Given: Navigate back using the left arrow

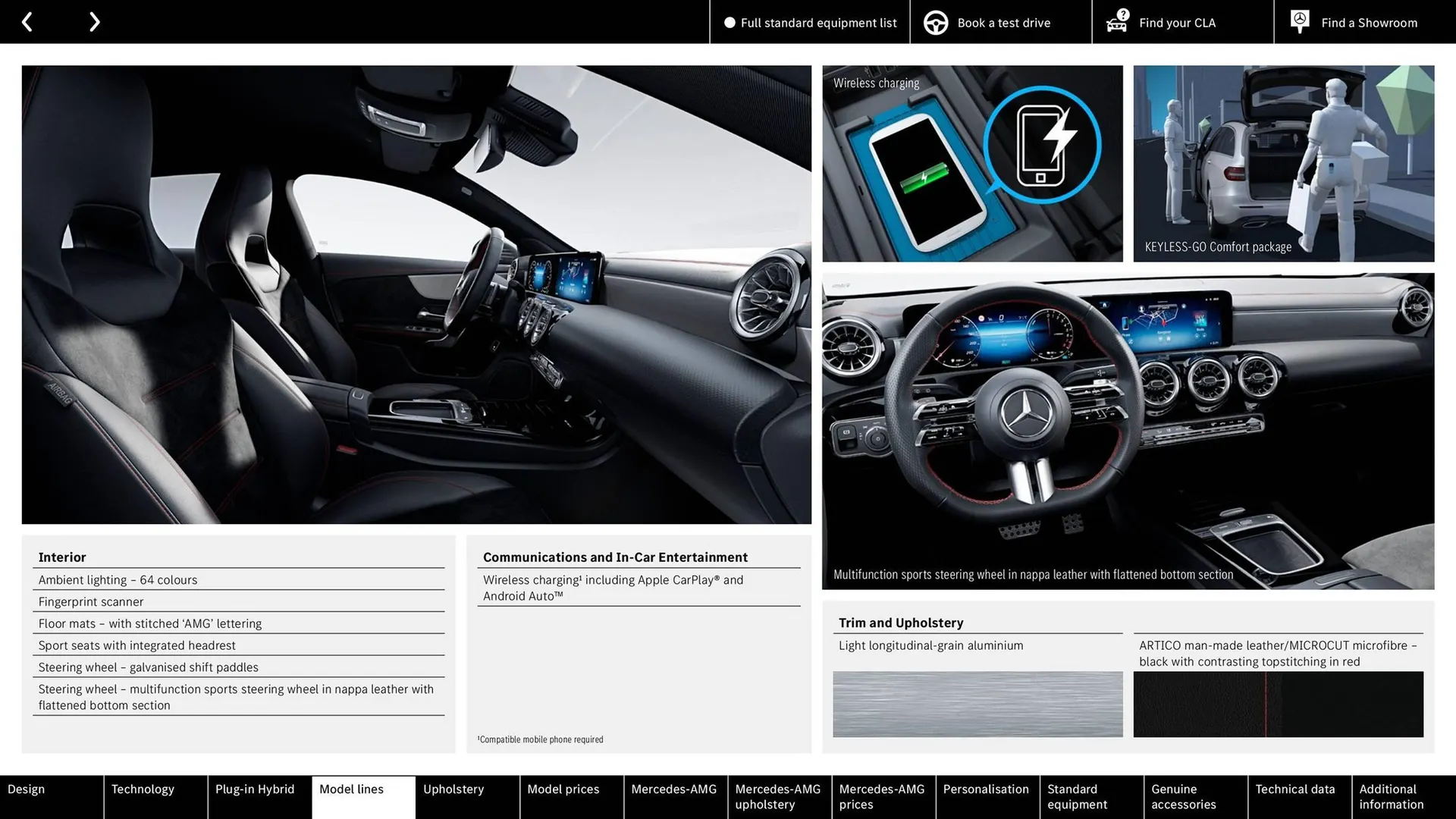Looking at the screenshot, I should [27, 21].
